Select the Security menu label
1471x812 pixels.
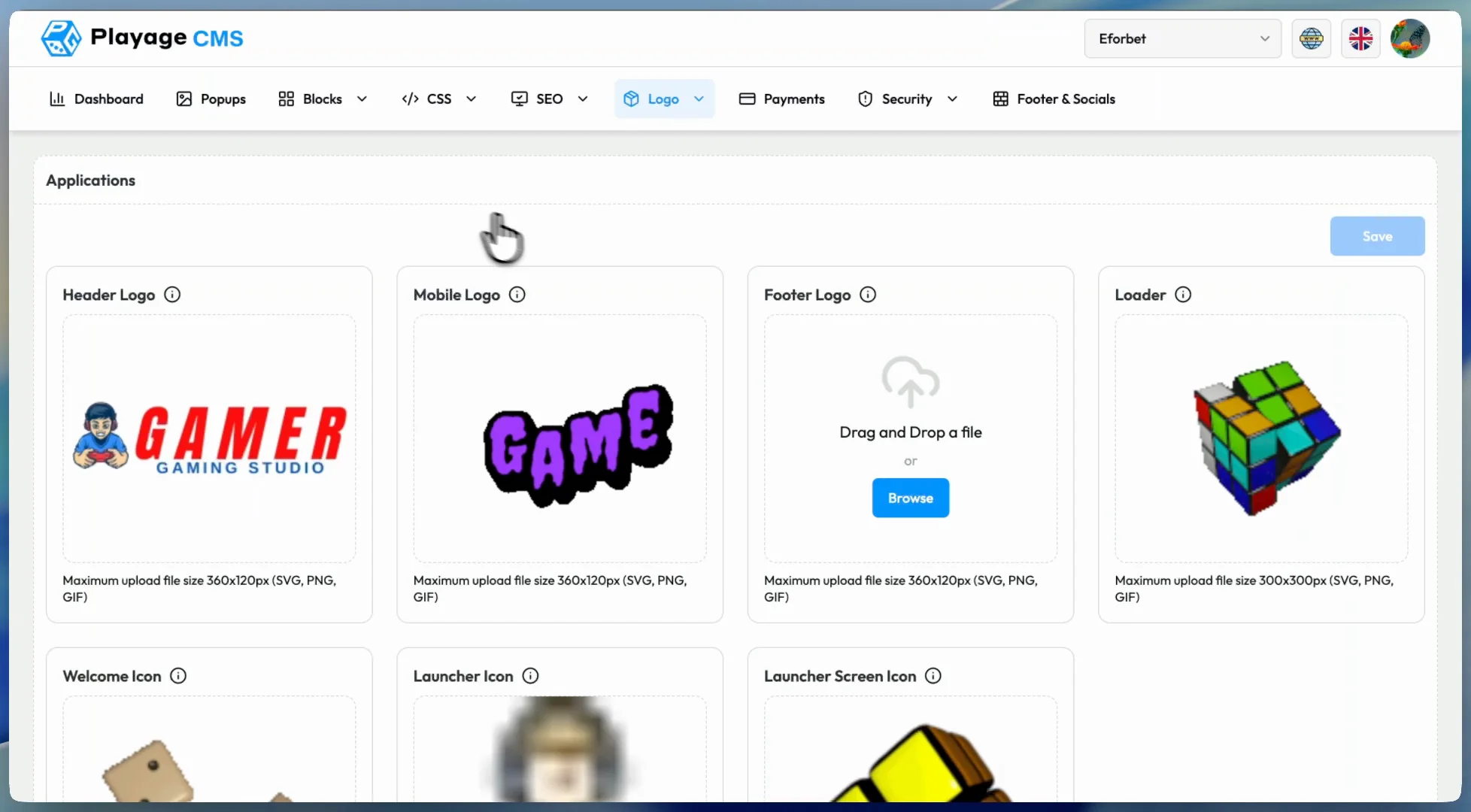click(x=907, y=99)
